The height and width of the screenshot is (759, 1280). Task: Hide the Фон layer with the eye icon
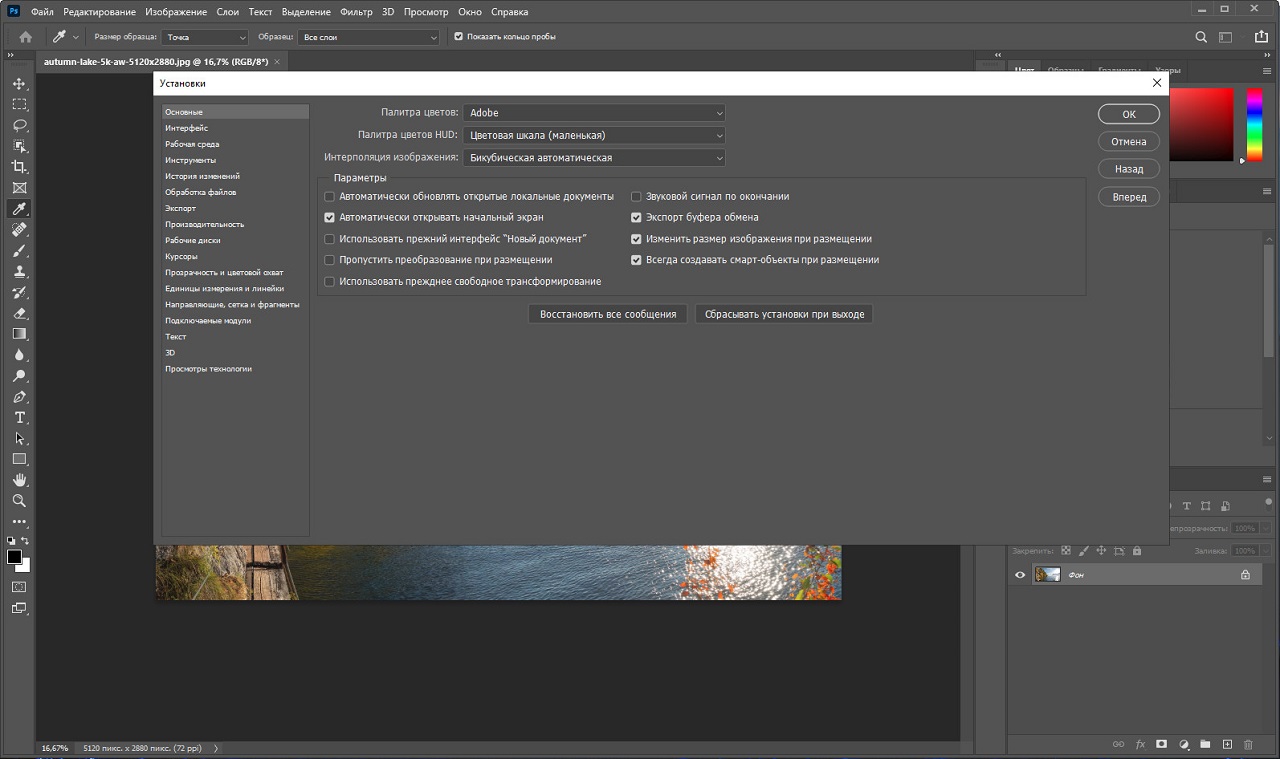click(x=1020, y=575)
